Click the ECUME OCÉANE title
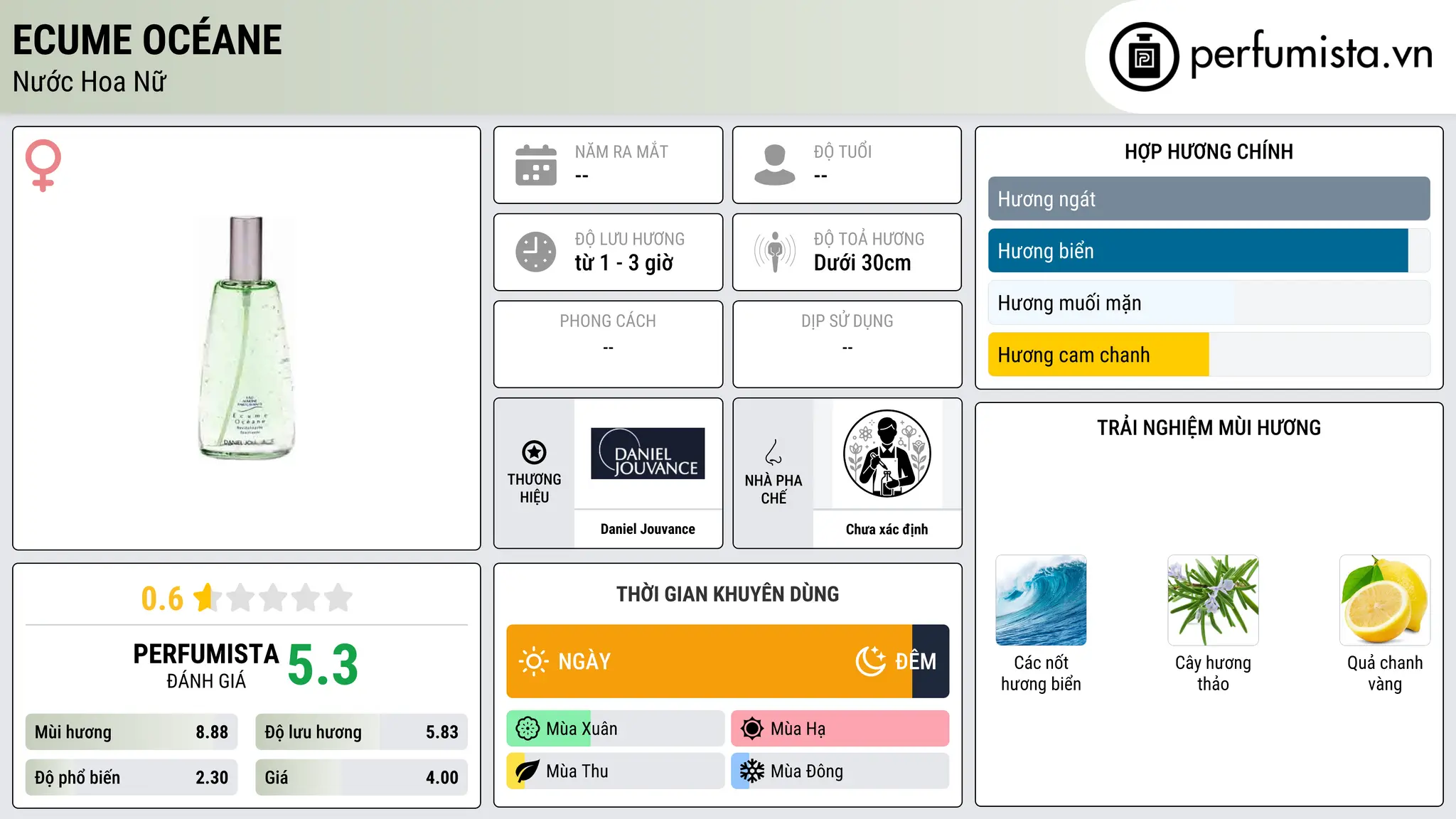The image size is (1456, 819). tap(147, 40)
